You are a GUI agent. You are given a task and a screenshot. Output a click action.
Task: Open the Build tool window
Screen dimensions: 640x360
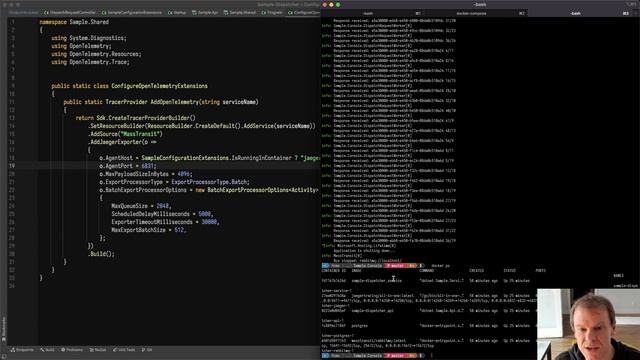[x=47, y=350]
